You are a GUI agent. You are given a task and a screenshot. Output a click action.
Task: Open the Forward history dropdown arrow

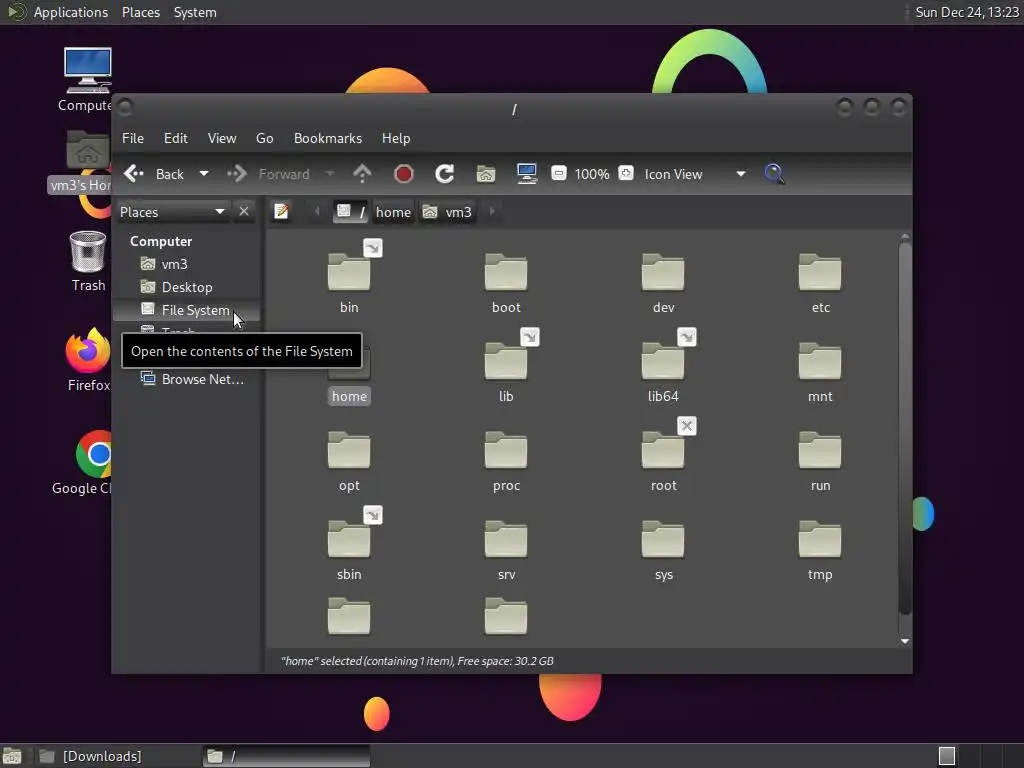tap(330, 174)
